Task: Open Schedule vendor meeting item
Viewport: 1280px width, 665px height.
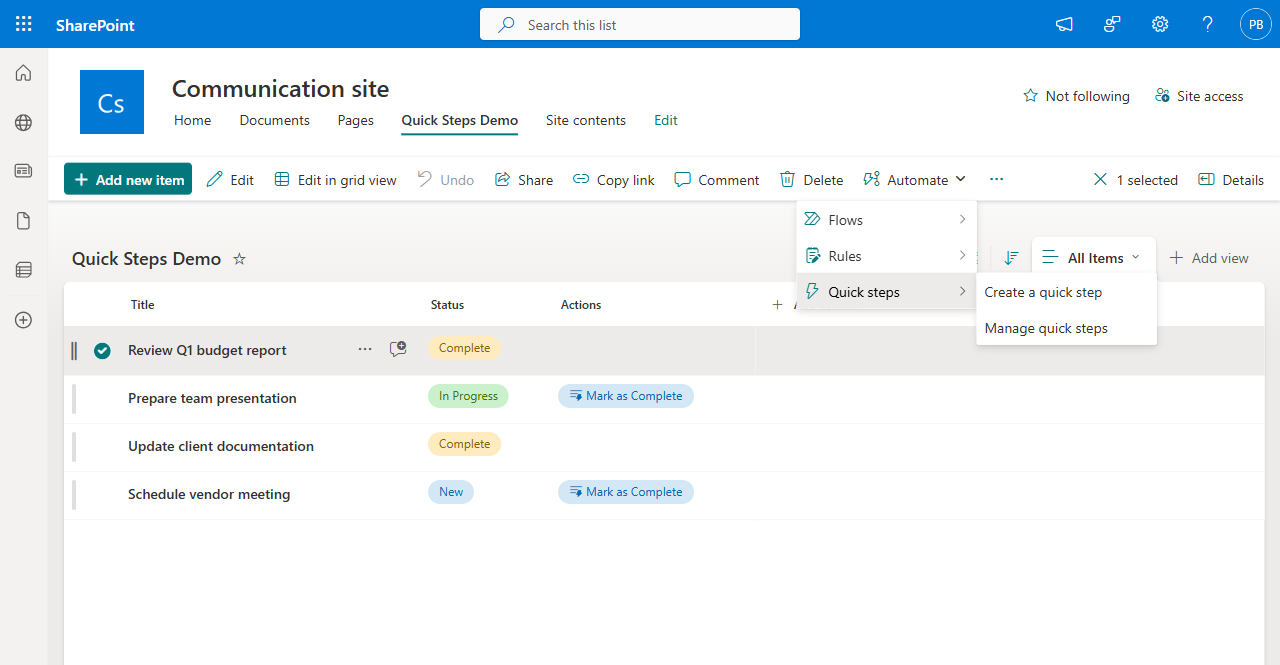Action: pos(209,494)
